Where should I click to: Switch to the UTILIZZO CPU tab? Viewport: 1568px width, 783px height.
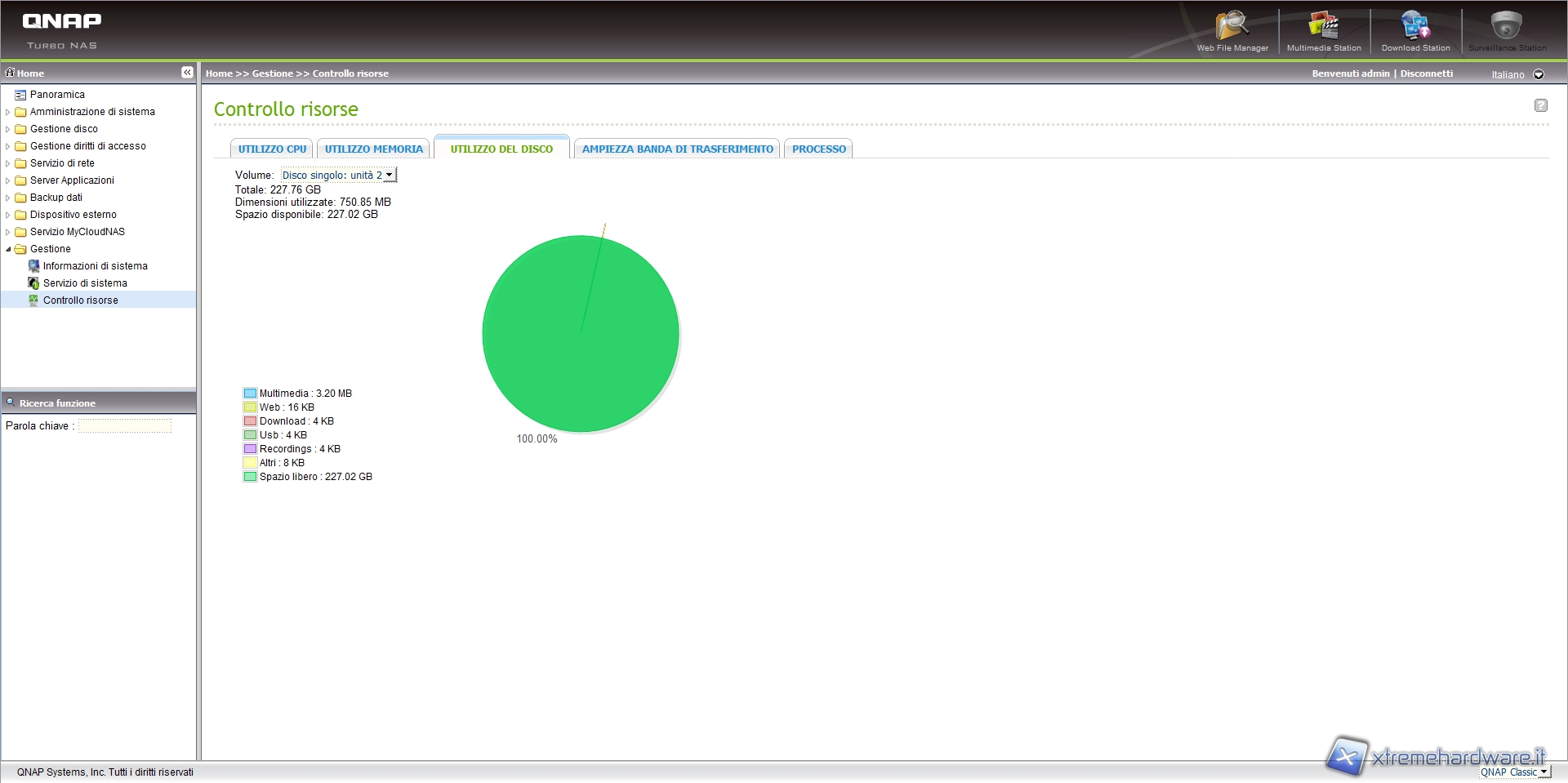pos(272,149)
